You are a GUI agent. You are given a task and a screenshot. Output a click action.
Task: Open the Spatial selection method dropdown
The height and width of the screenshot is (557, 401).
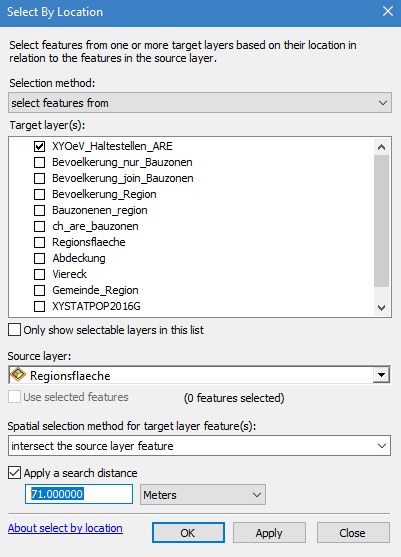200,445
